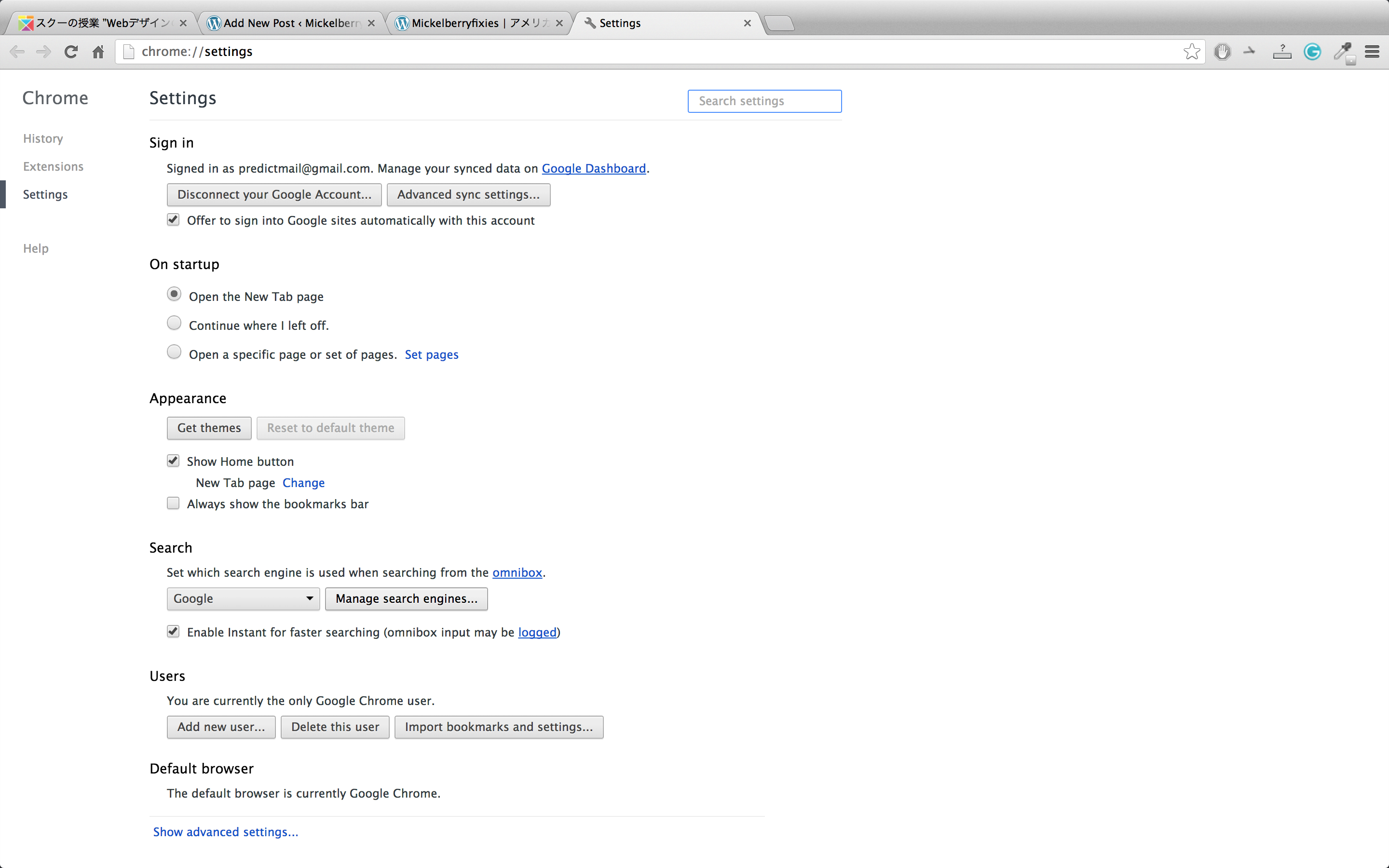
Task: Open the Ginger G extension icon
Action: click(x=1312, y=52)
